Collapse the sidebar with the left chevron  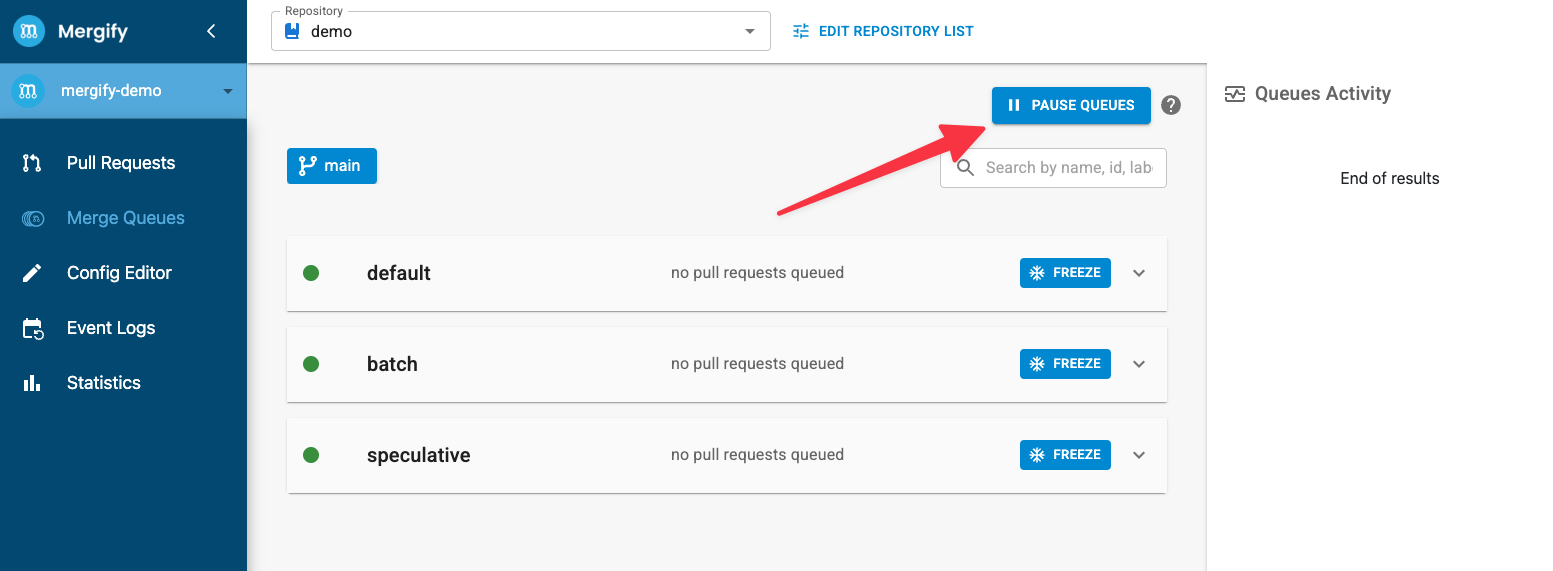click(x=211, y=31)
